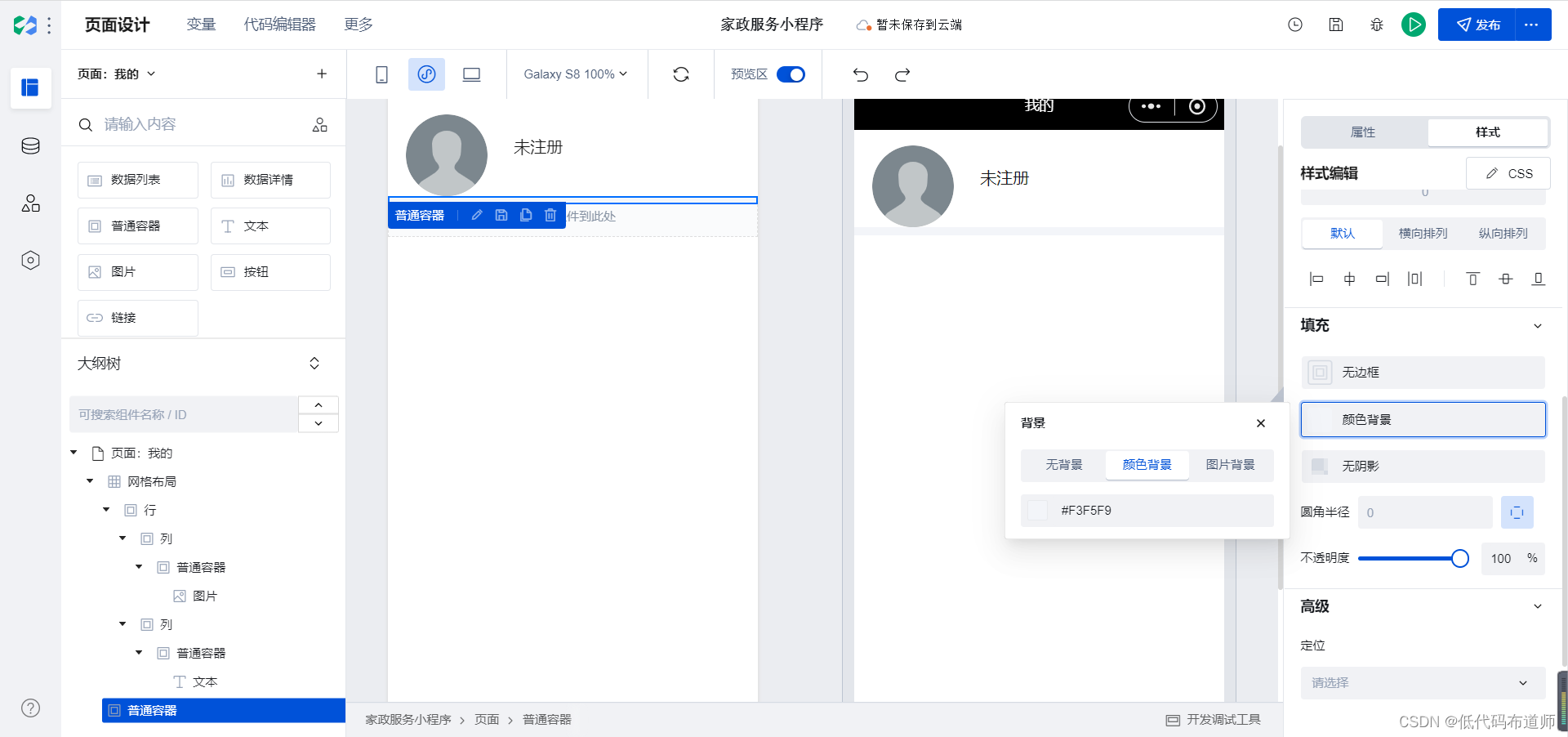This screenshot has height=737, width=1568.
Task: Select the 图片背景 background tab
Action: (x=1231, y=465)
